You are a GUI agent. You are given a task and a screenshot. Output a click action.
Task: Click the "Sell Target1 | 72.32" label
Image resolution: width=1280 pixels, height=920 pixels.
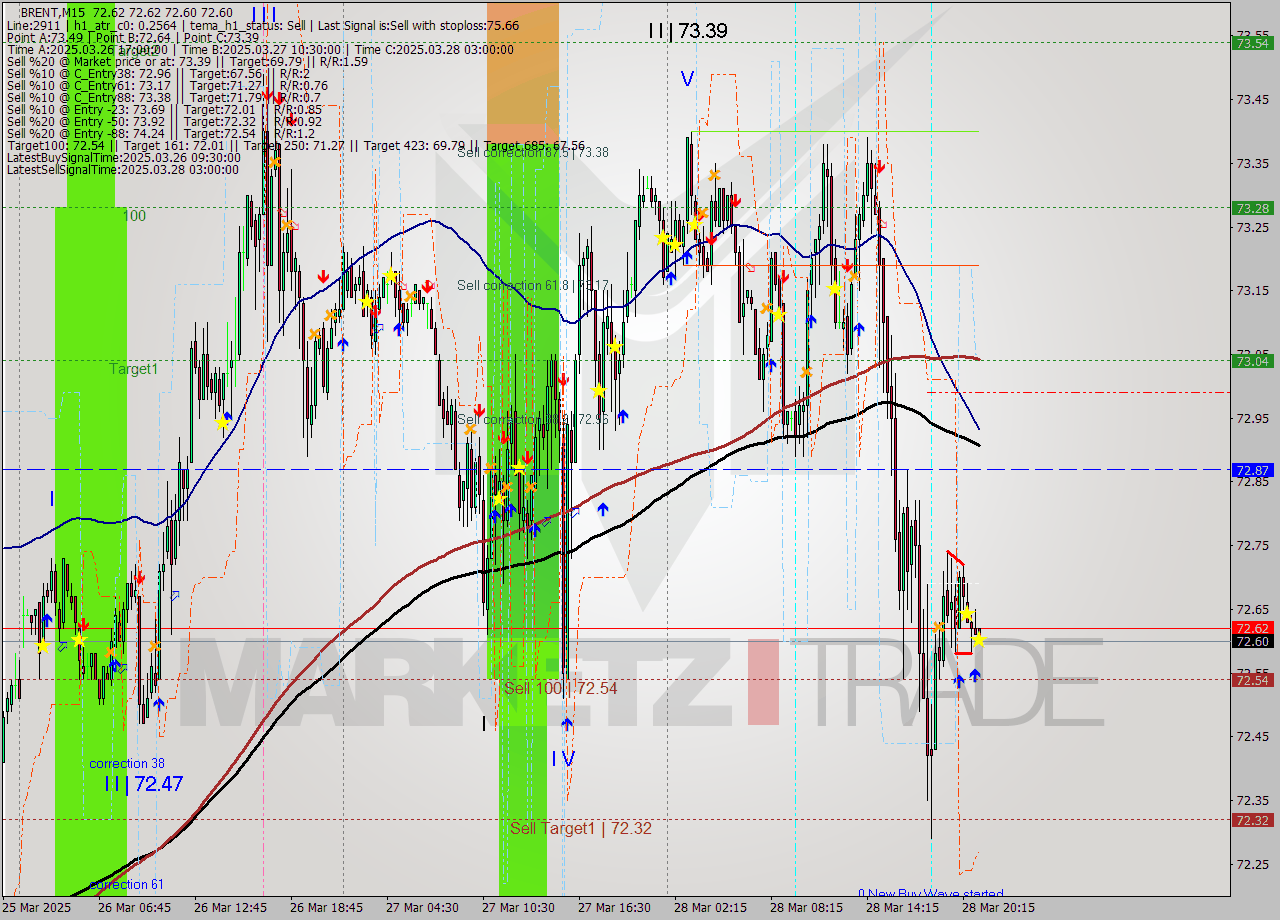[x=581, y=828]
